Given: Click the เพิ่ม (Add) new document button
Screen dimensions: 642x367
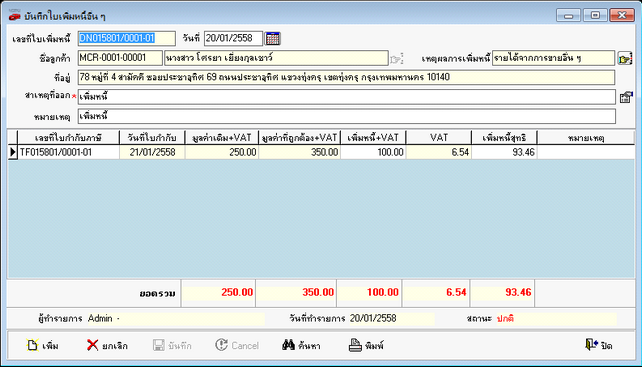Looking at the screenshot, I should point(43,346).
